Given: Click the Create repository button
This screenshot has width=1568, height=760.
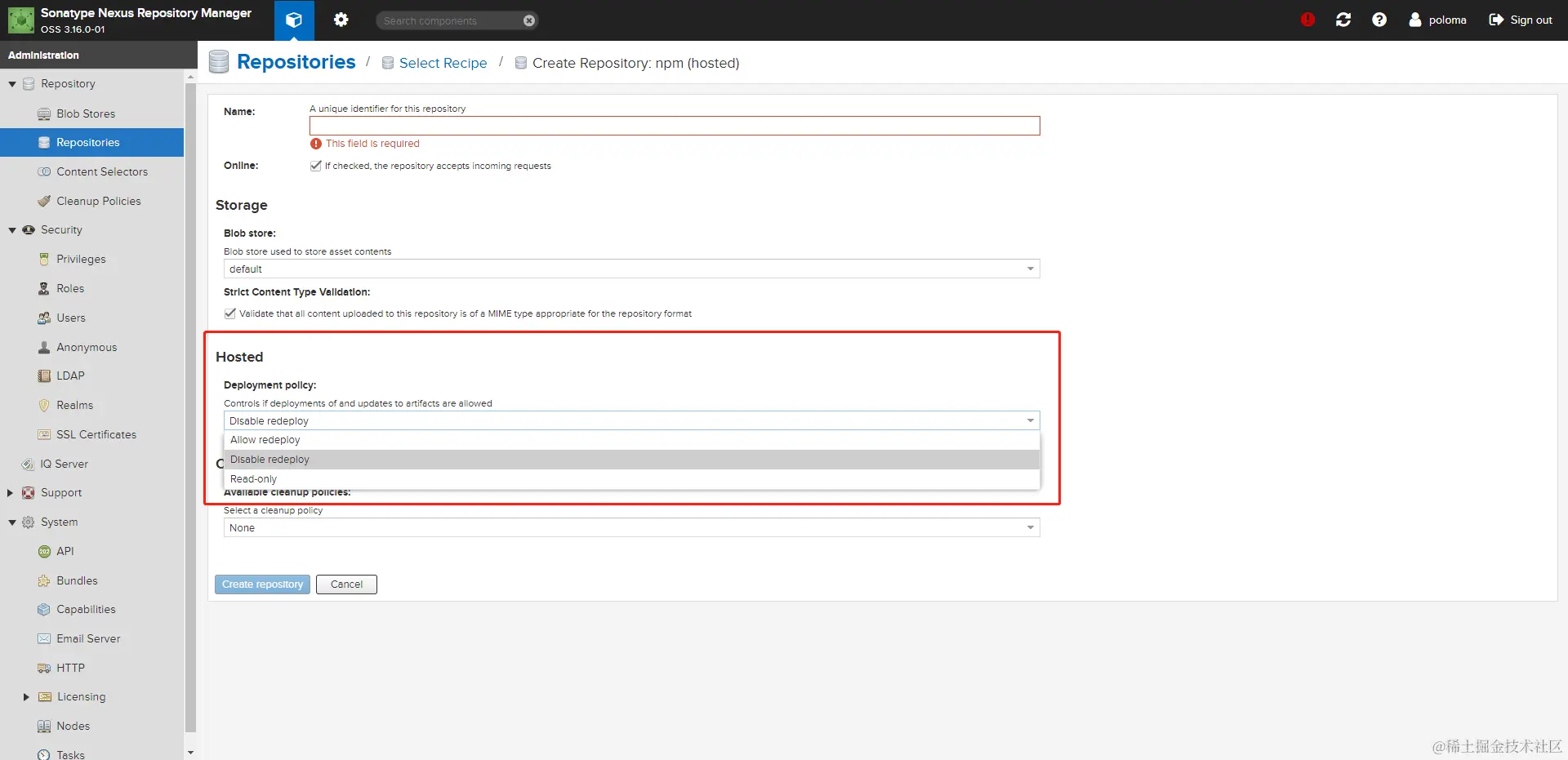Looking at the screenshot, I should point(262,584).
